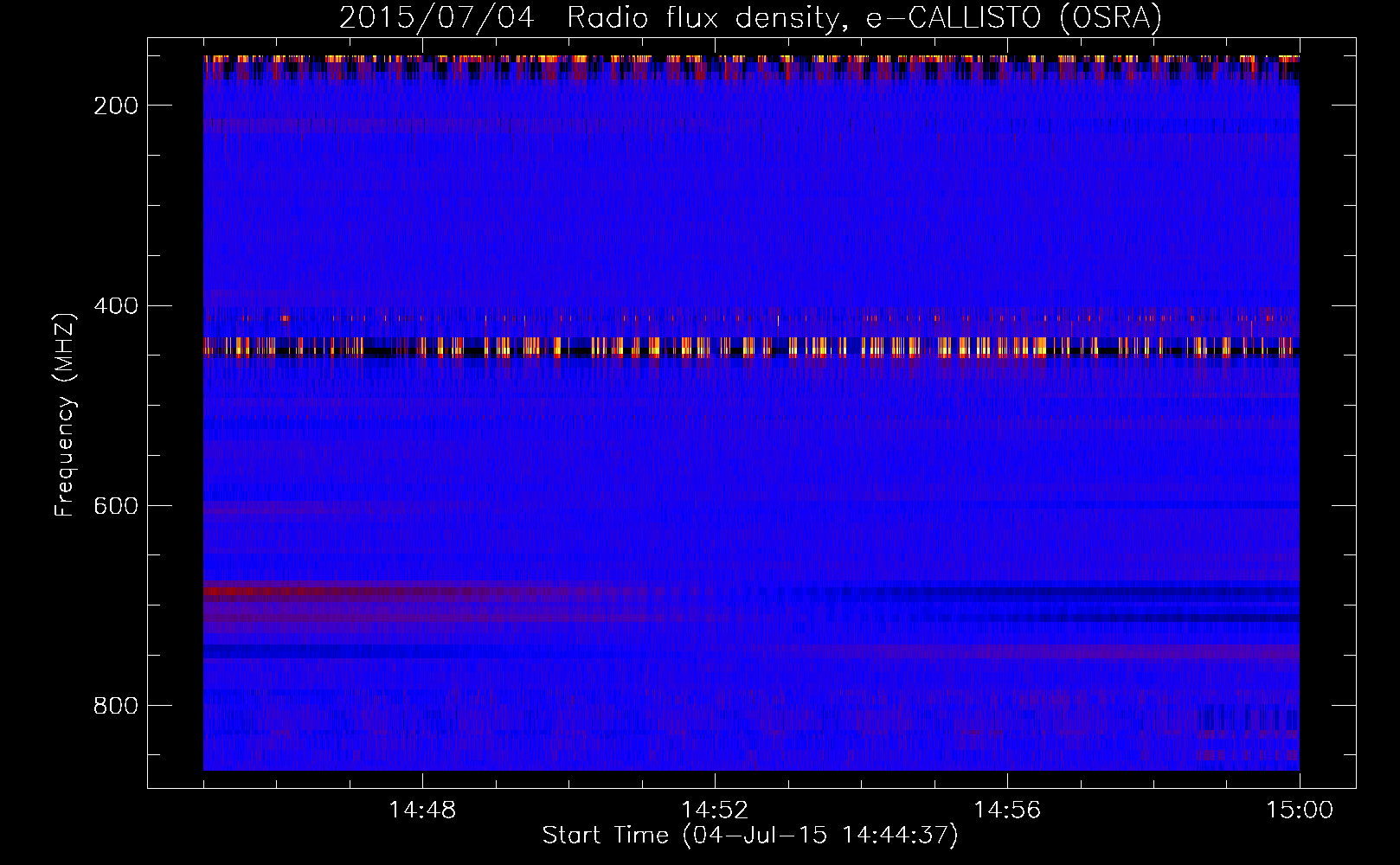Image resolution: width=1400 pixels, height=865 pixels.
Task: Click the '200' frequency tick label
Action: coord(115,106)
